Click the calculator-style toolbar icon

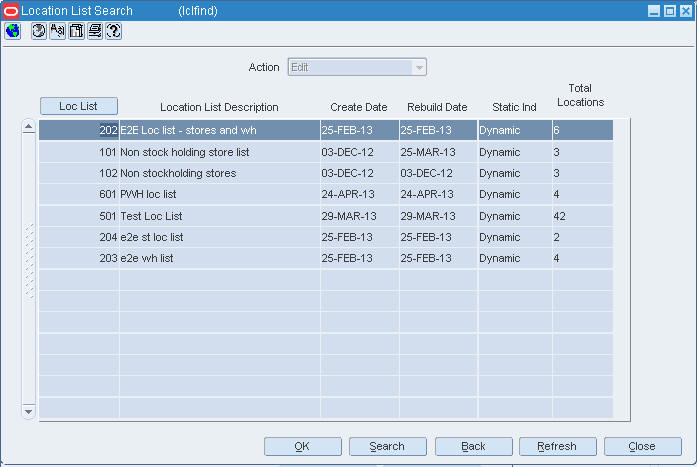click(76, 31)
